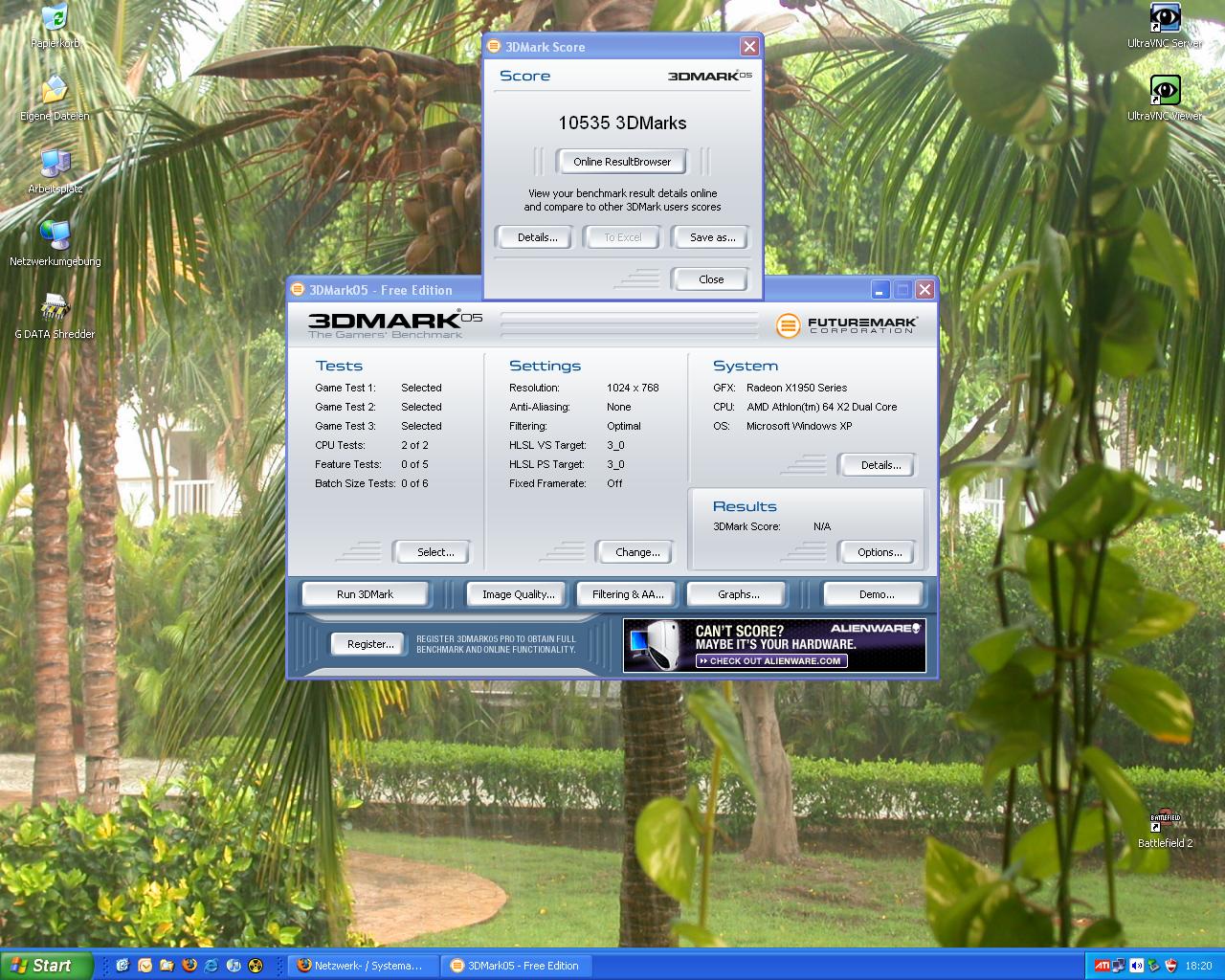1225x980 pixels.
Task: Minimize the 3DMark05 window
Action: [x=880, y=289]
